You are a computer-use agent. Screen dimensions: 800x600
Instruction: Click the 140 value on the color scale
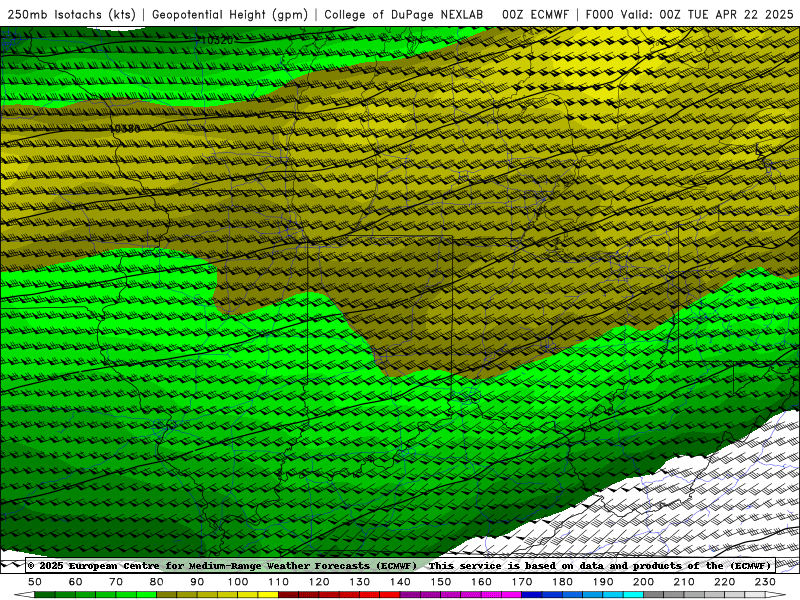click(x=400, y=582)
